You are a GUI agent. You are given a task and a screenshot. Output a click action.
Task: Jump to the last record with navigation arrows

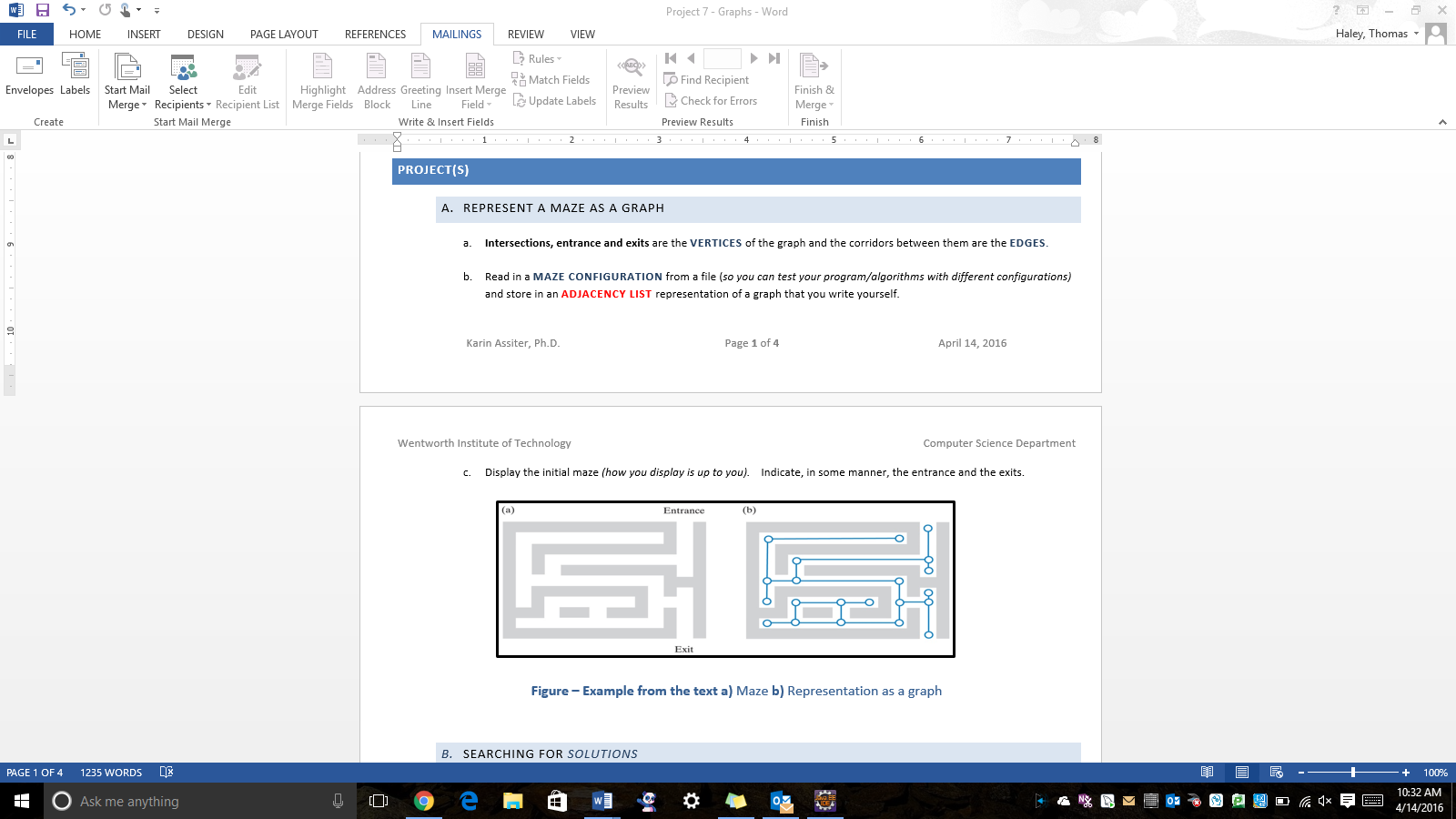coord(774,57)
